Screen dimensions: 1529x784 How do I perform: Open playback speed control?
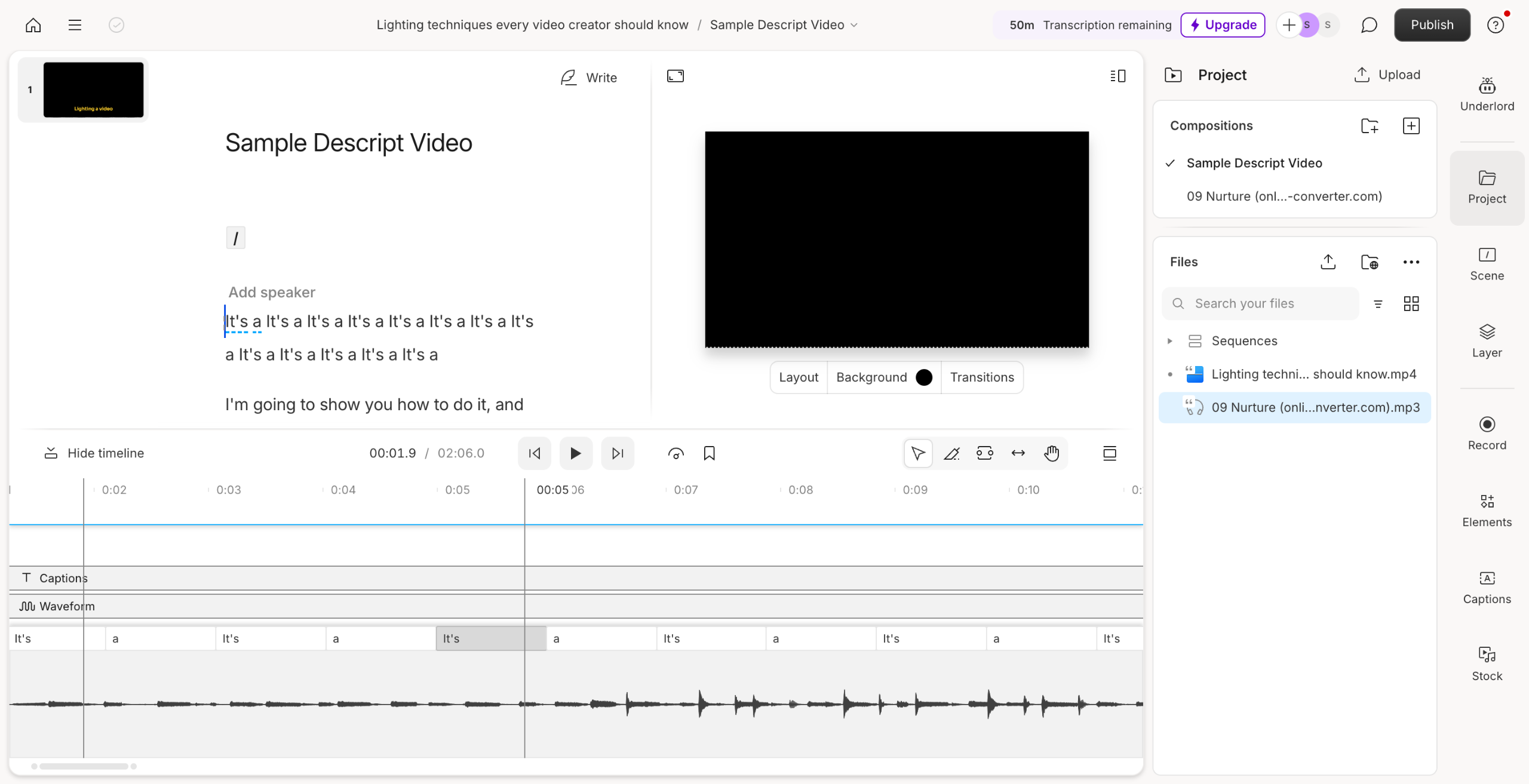[x=676, y=454]
